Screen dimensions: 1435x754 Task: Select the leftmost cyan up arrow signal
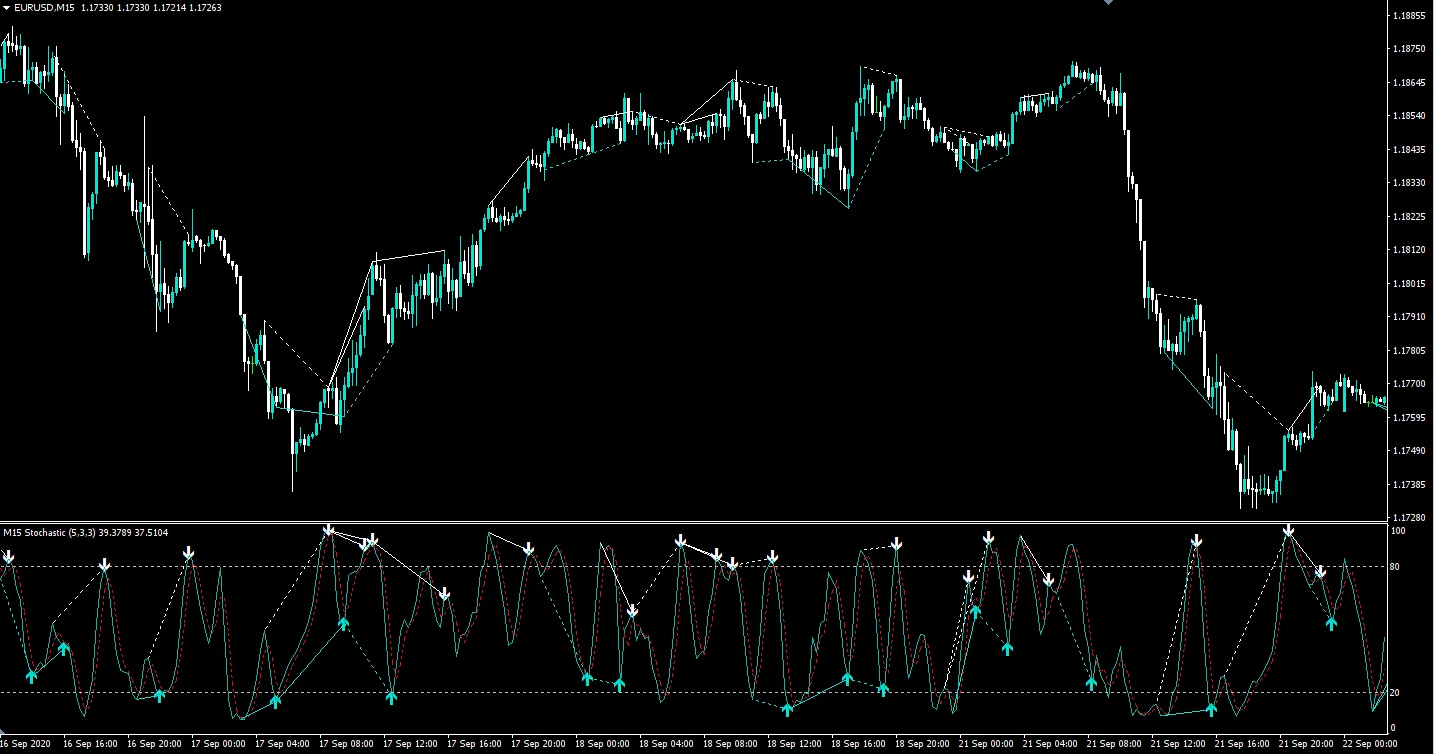pyautogui.click(x=31, y=676)
